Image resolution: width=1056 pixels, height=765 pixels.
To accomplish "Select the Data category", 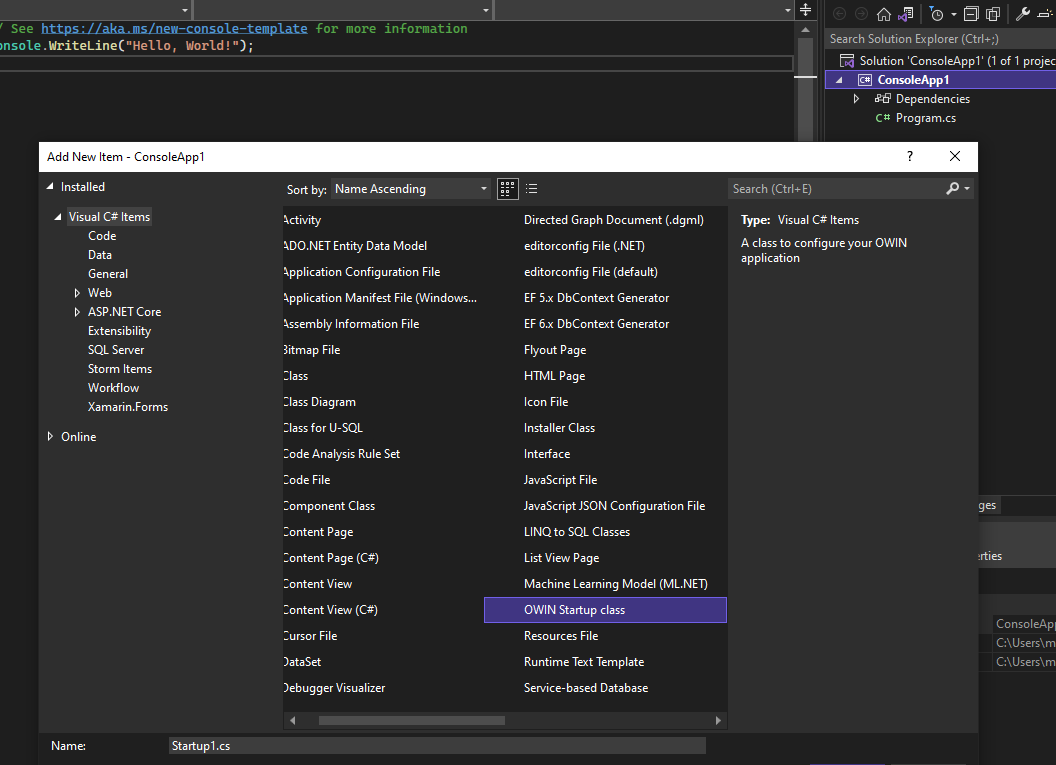I will pos(100,255).
